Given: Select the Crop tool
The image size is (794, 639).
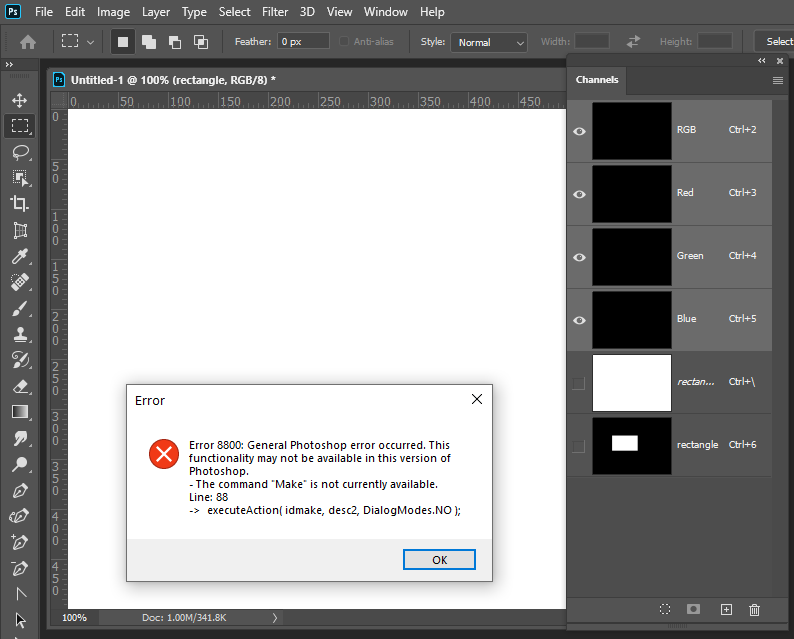Looking at the screenshot, I should pos(20,204).
